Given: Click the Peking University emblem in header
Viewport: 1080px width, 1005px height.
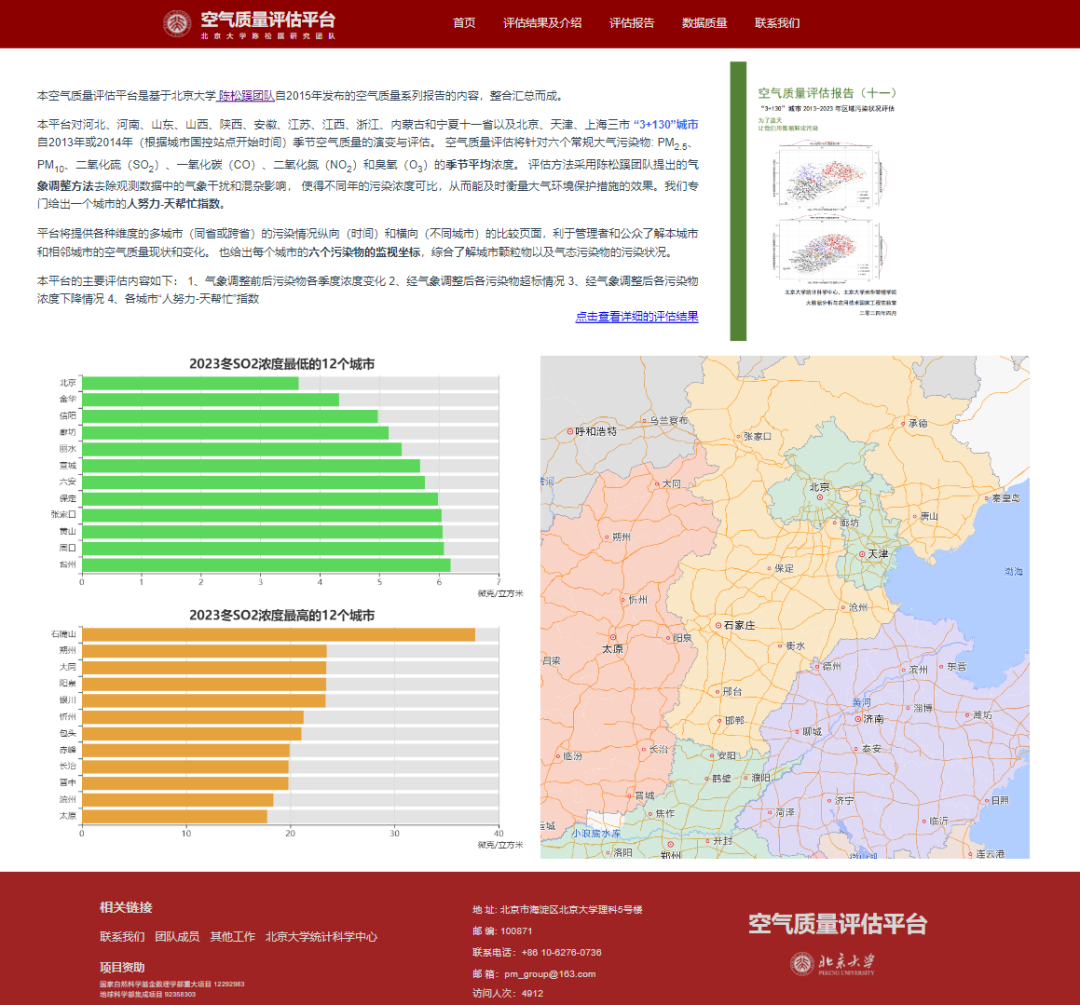Looking at the screenshot, I should 178,23.
